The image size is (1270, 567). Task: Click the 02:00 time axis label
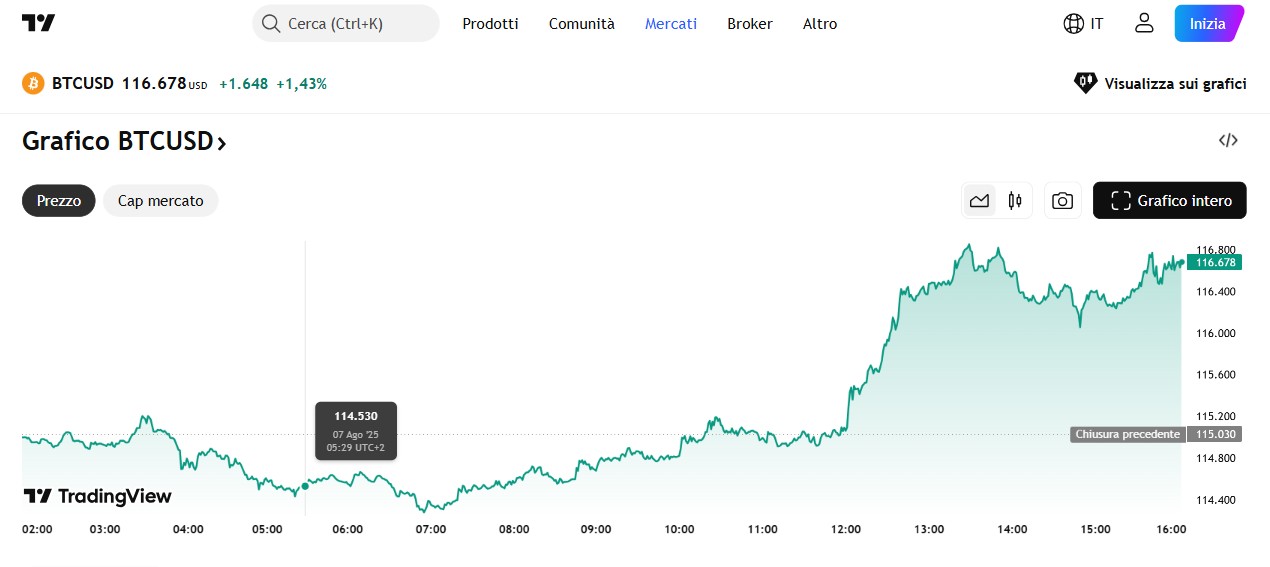pos(37,529)
